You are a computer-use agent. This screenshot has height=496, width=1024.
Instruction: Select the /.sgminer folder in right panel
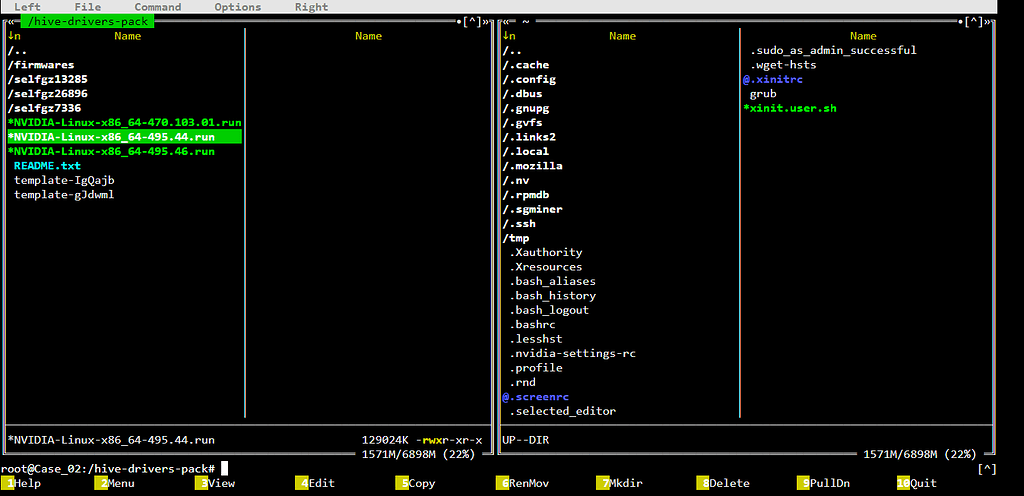click(532, 210)
